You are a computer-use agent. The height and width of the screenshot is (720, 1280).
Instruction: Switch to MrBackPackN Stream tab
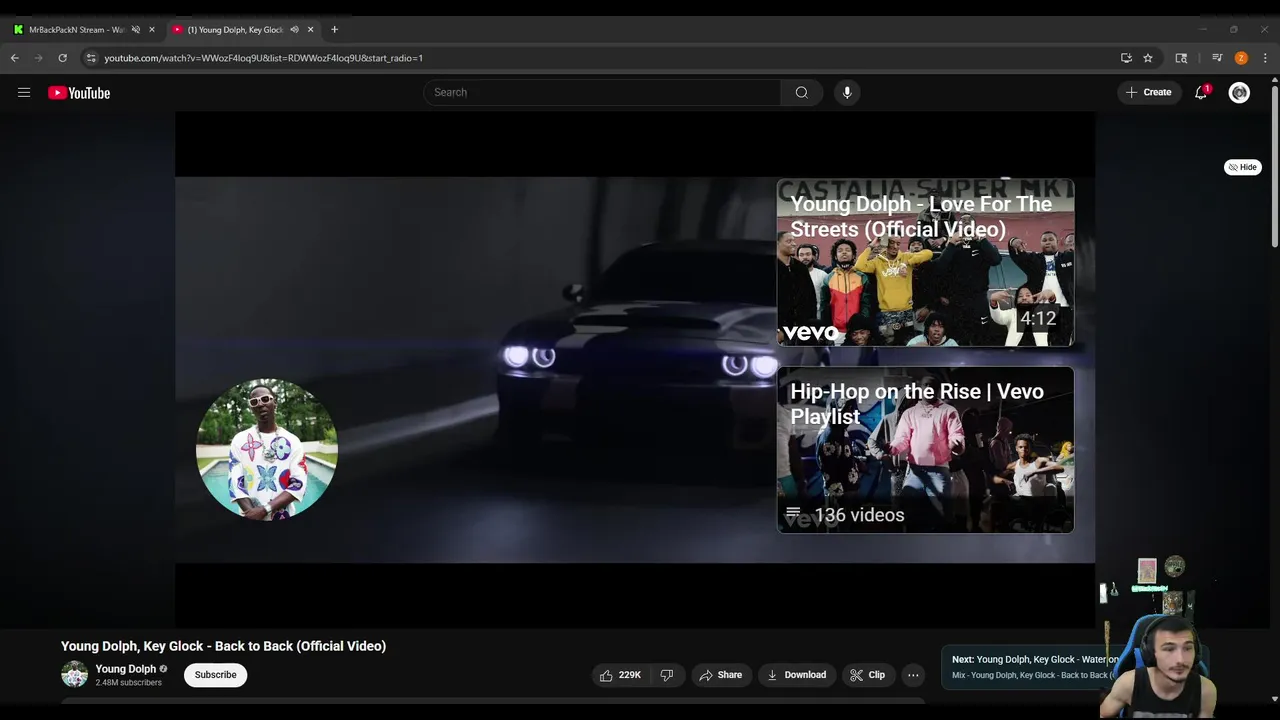tap(76, 30)
